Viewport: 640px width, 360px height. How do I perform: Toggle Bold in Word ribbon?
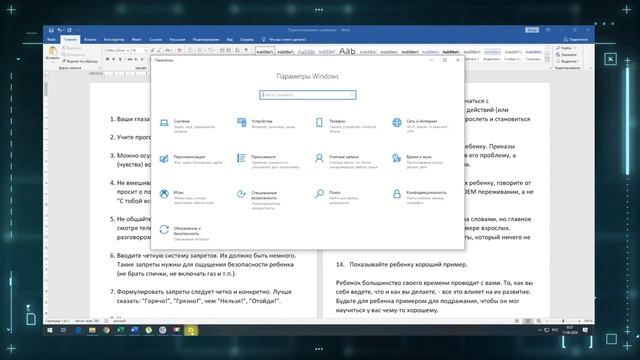(x=108, y=59)
